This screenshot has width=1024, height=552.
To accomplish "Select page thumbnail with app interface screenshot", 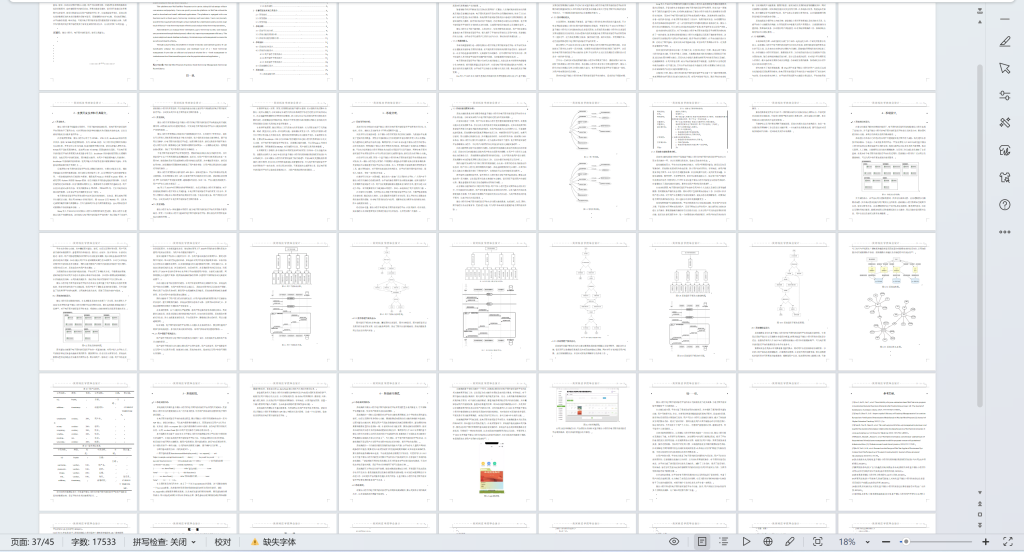I will pyautogui.click(x=587, y=442).
